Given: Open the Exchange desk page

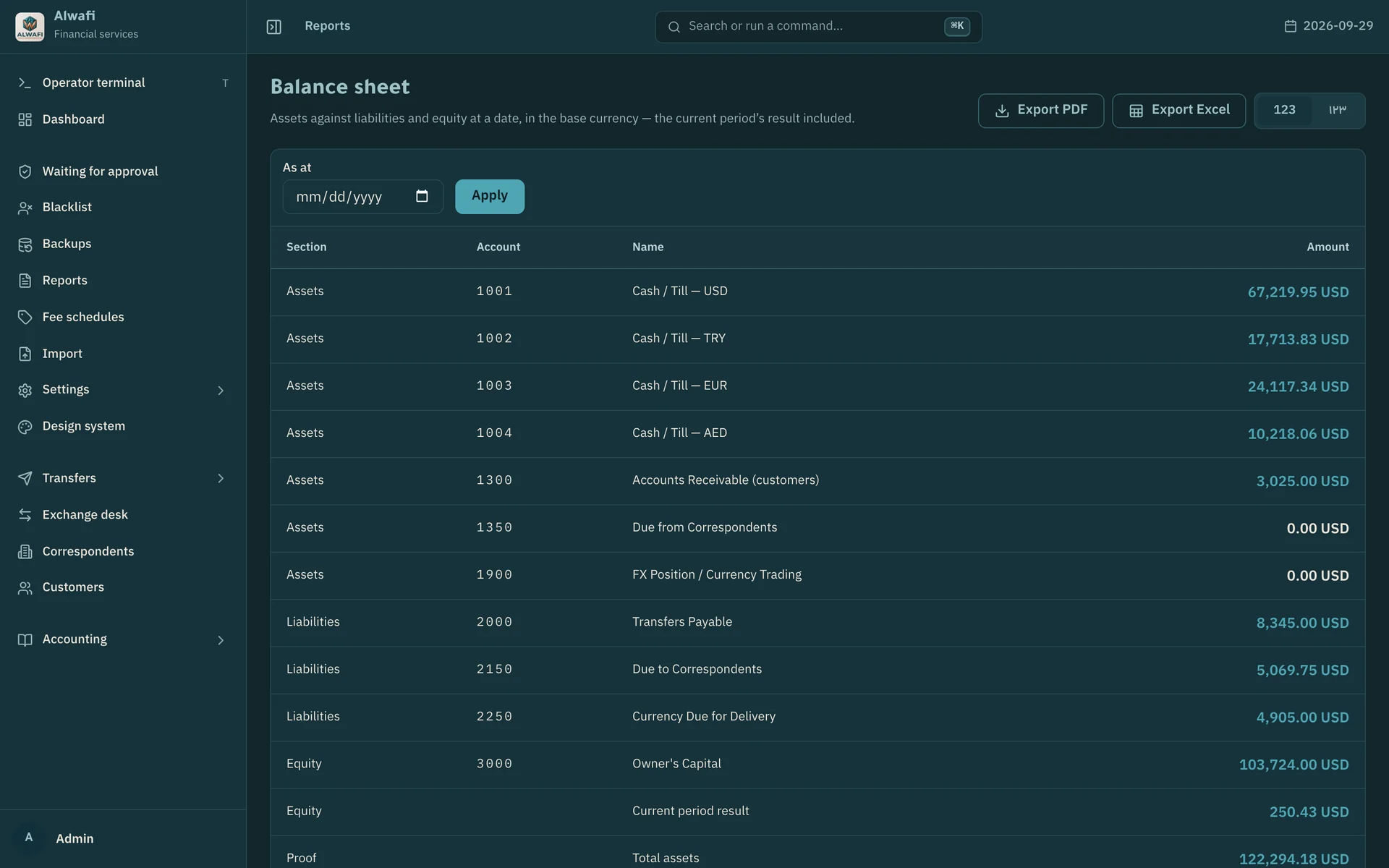Looking at the screenshot, I should [x=123, y=515].
